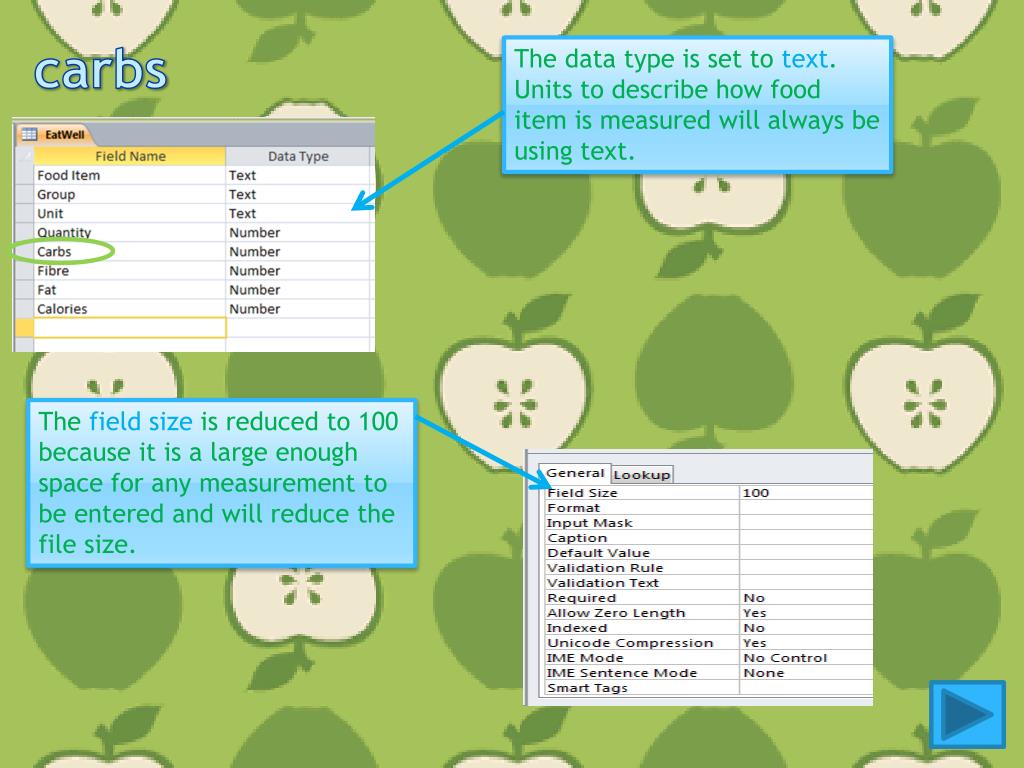The image size is (1024, 768).
Task: Click the blue next-slide arrow button
Action: (x=967, y=714)
